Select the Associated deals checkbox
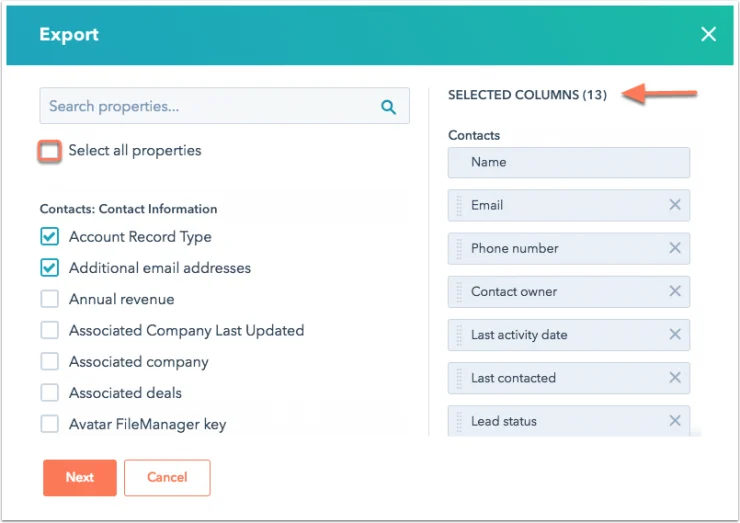This screenshot has width=740, height=523. (50, 393)
